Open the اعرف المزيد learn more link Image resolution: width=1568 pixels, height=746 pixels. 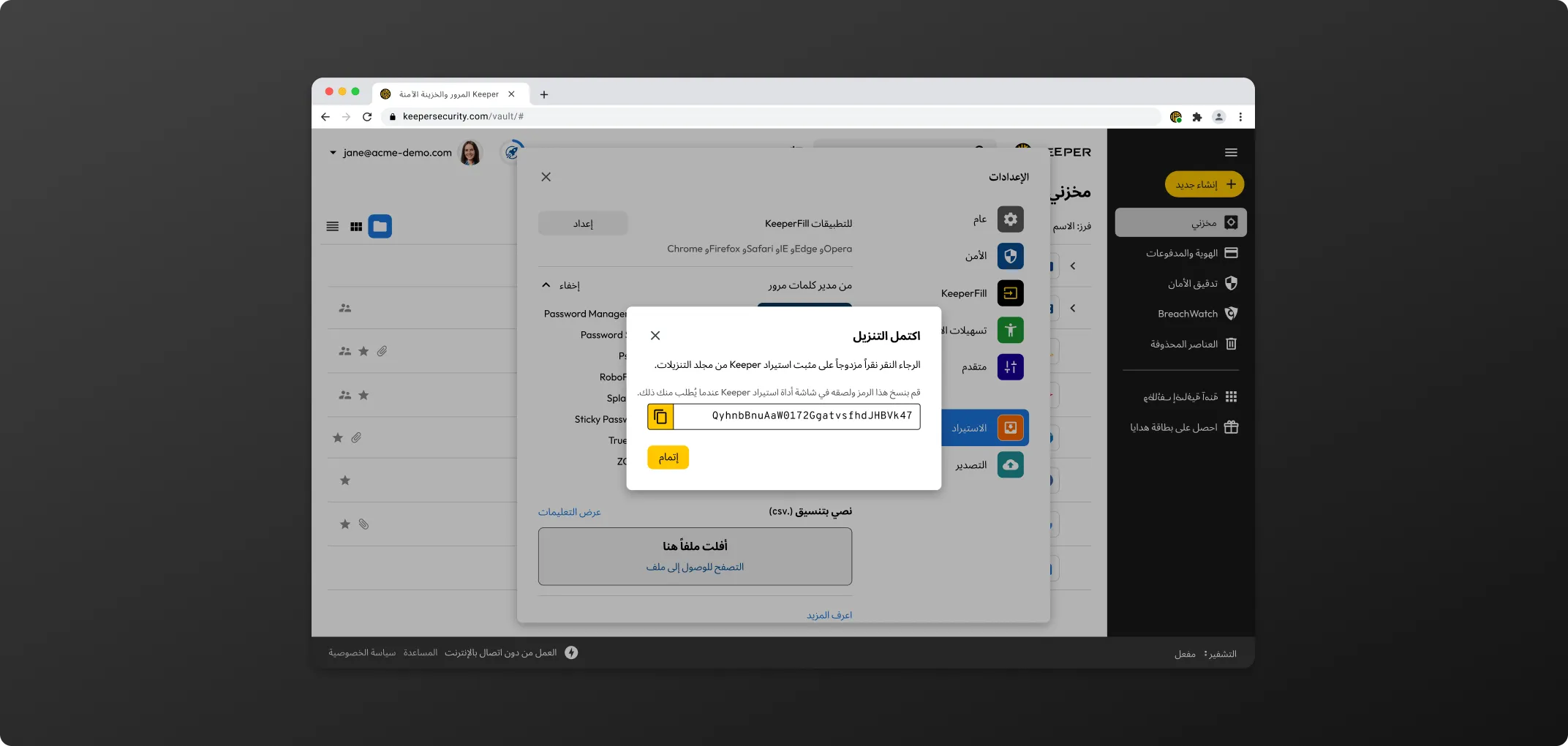(x=829, y=616)
